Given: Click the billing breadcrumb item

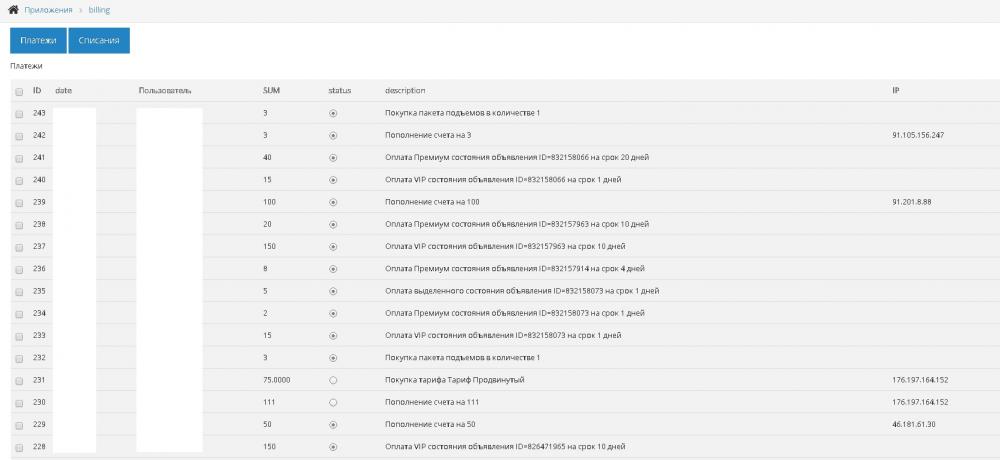Looking at the screenshot, I should click(x=99, y=8).
